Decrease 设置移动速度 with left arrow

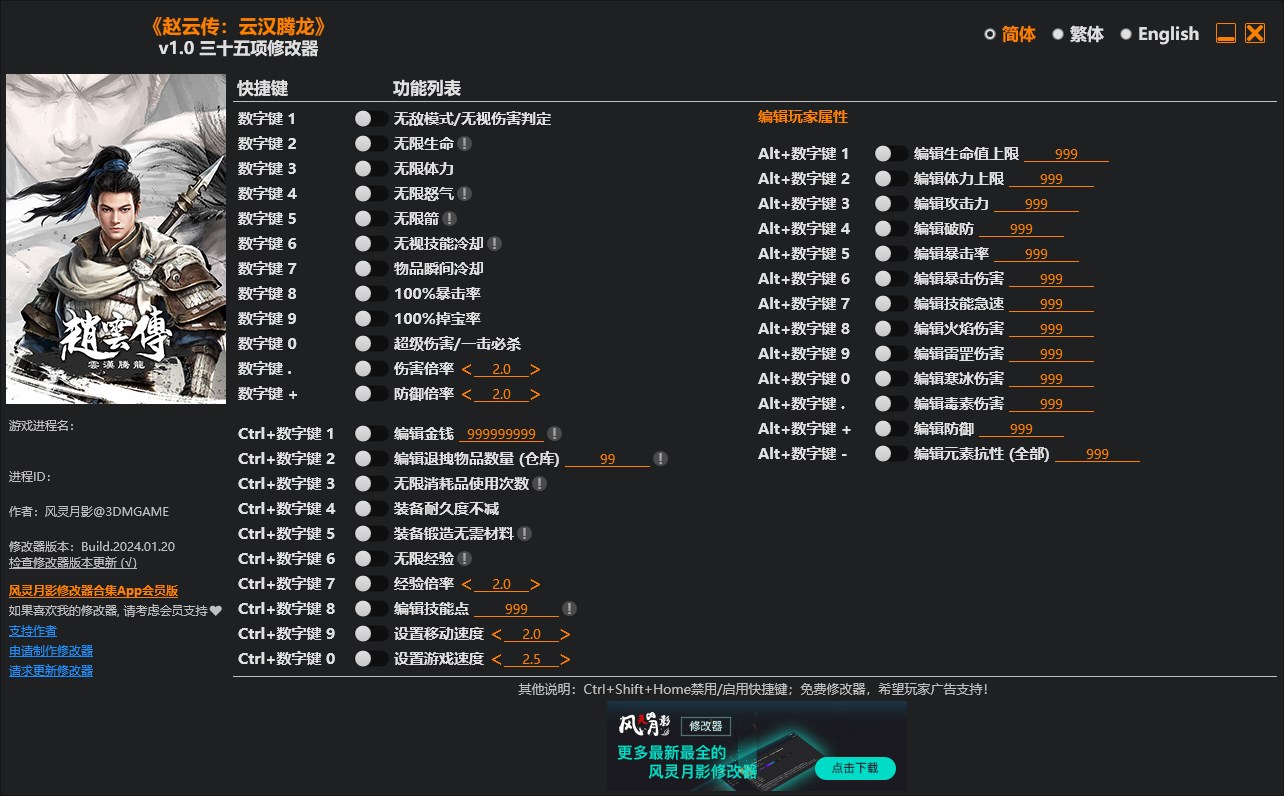click(496, 634)
